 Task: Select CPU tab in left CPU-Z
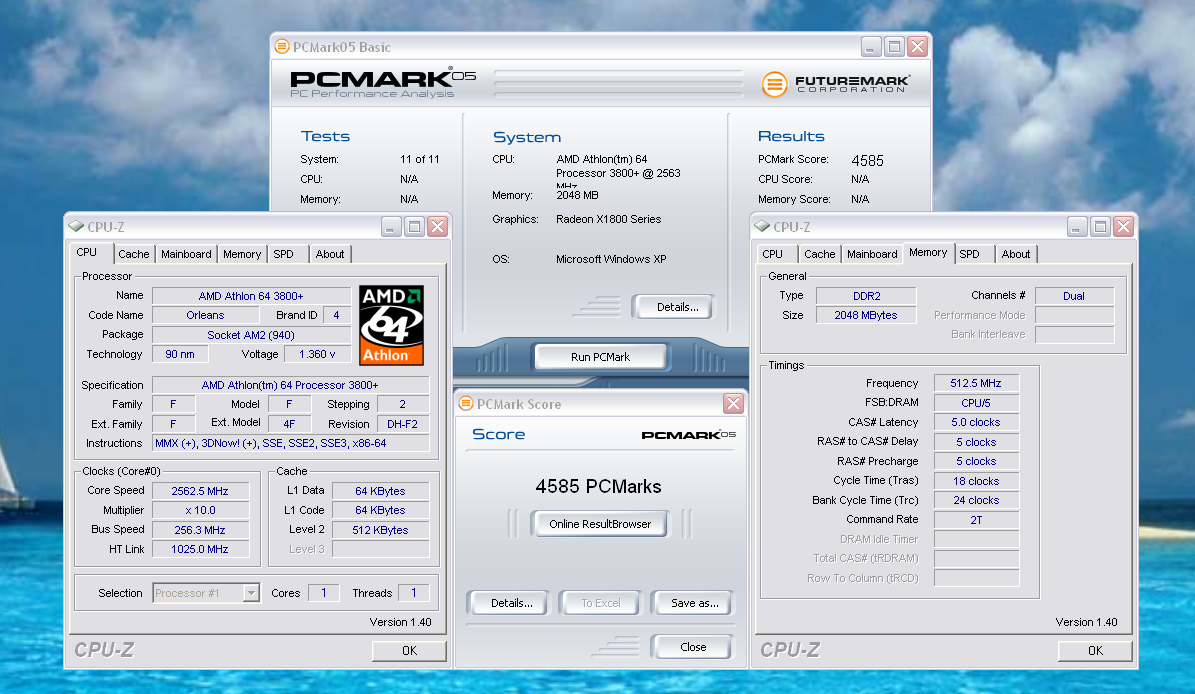[87, 252]
